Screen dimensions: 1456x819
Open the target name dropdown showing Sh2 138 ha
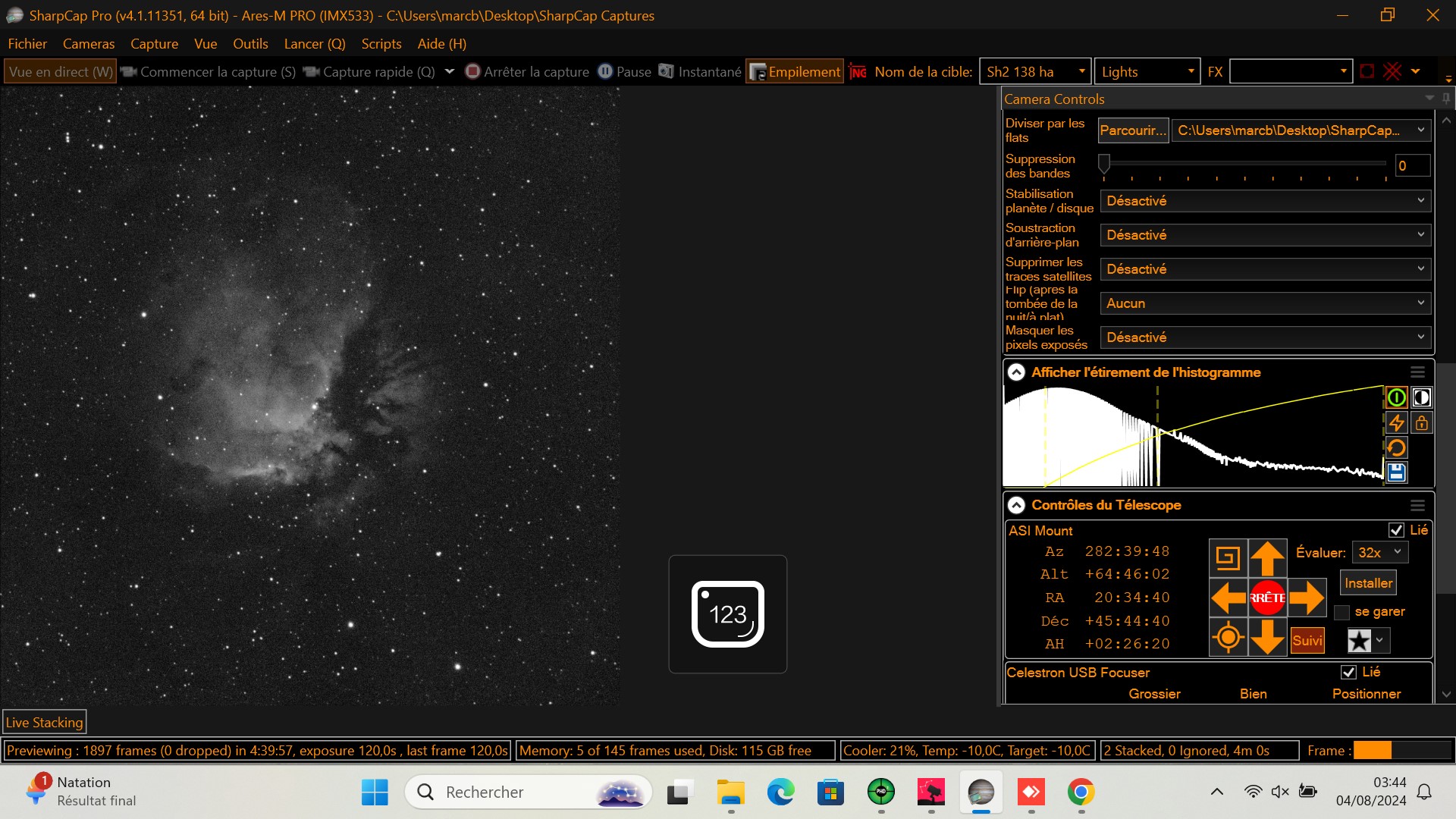click(x=1035, y=72)
